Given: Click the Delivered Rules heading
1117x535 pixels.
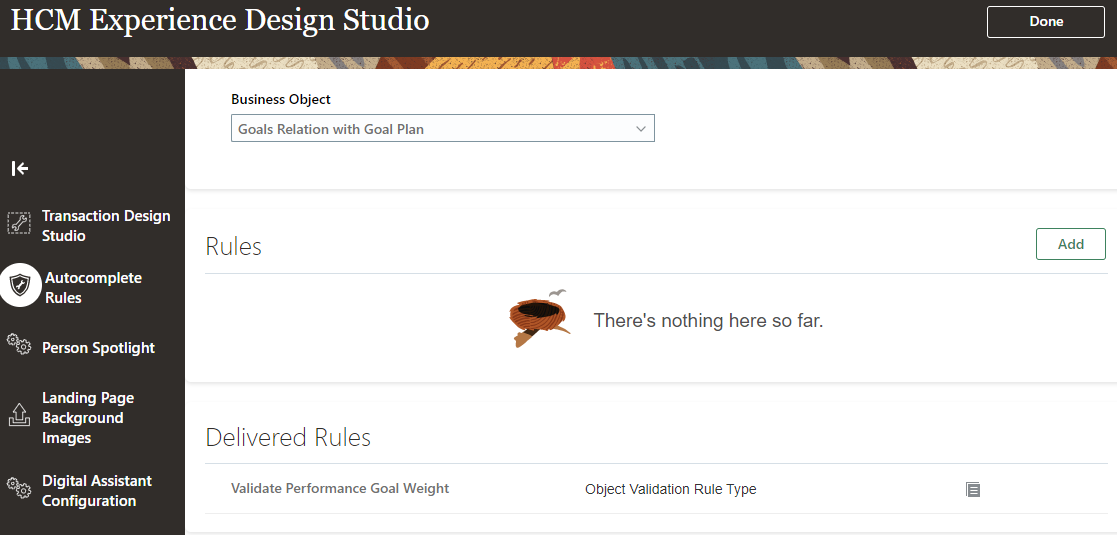Looking at the screenshot, I should click(288, 437).
